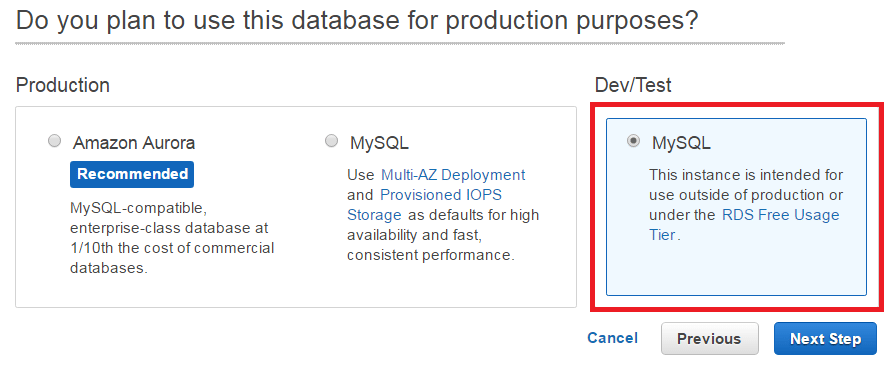Select the Dev/Test MySQL radio button
Screen dimensions: 892x365
[x=633, y=141]
